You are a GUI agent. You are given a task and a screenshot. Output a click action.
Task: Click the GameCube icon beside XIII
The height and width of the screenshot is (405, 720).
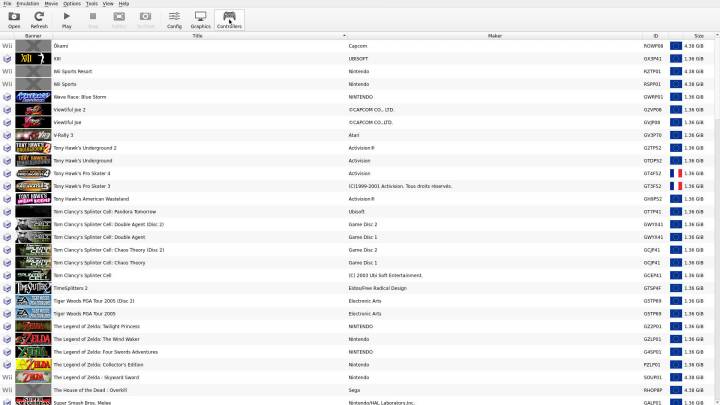coord(7,59)
